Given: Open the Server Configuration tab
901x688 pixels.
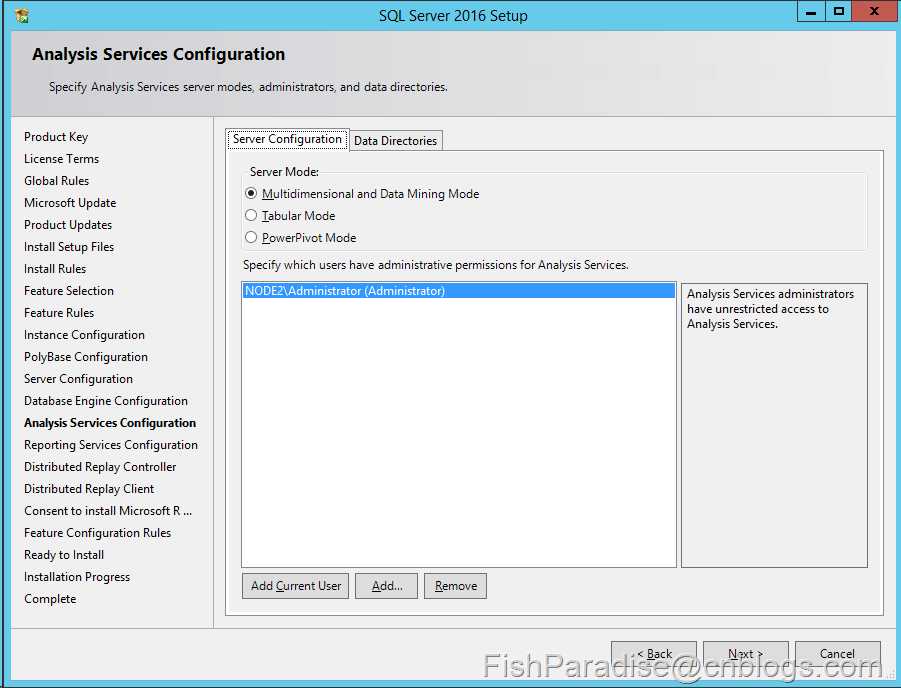Looking at the screenshot, I should click(x=287, y=139).
